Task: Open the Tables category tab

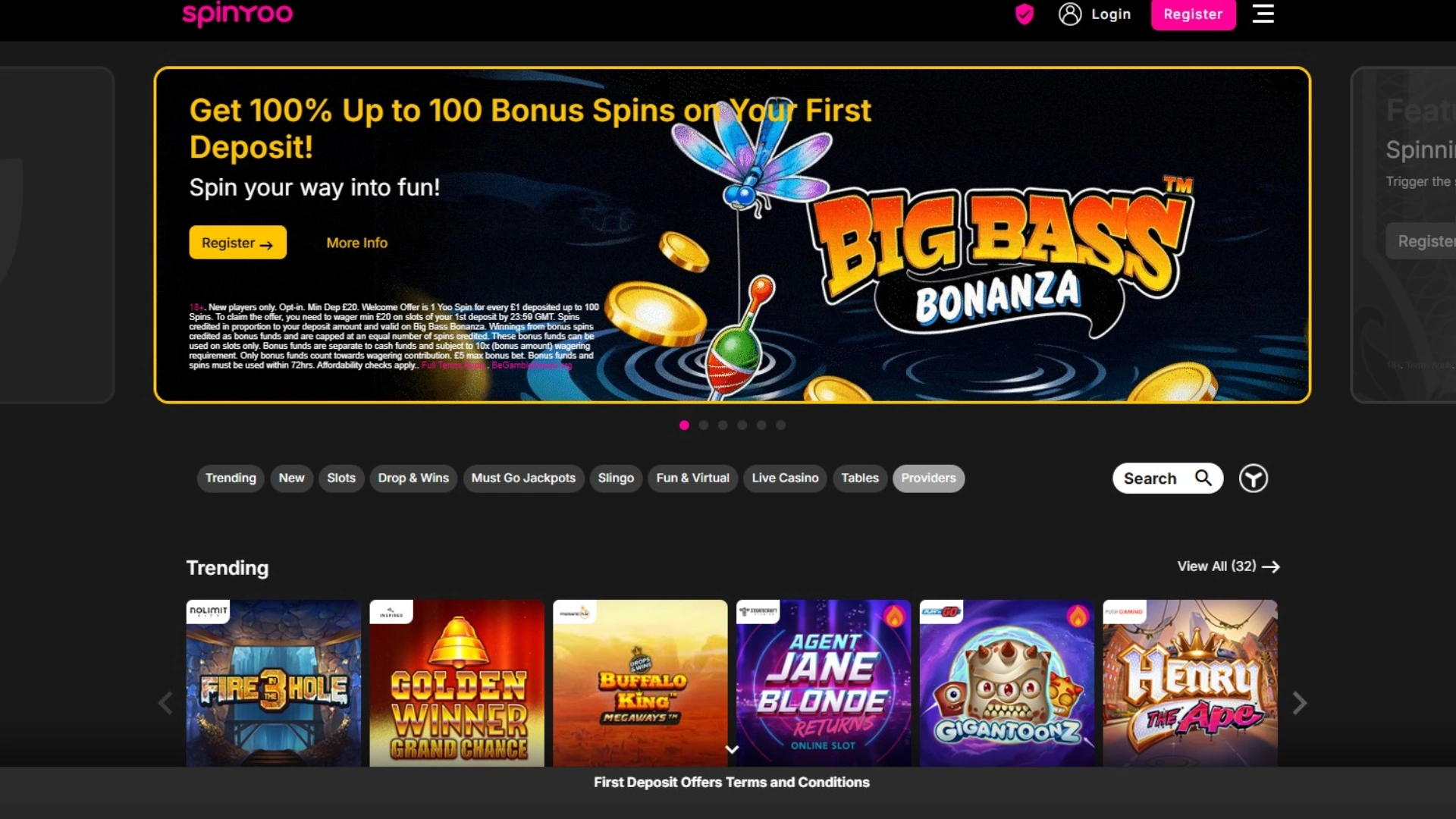Action: pos(860,479)
